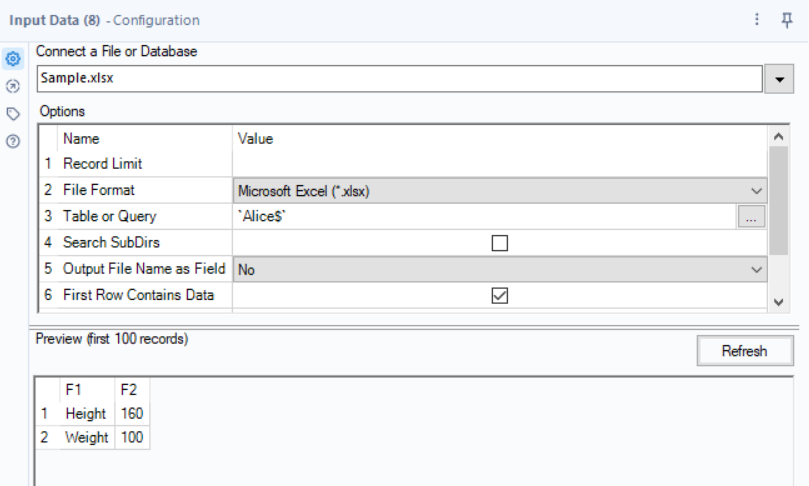
Task: Uncheck First Row Contains Data
Action: point(499,296)
